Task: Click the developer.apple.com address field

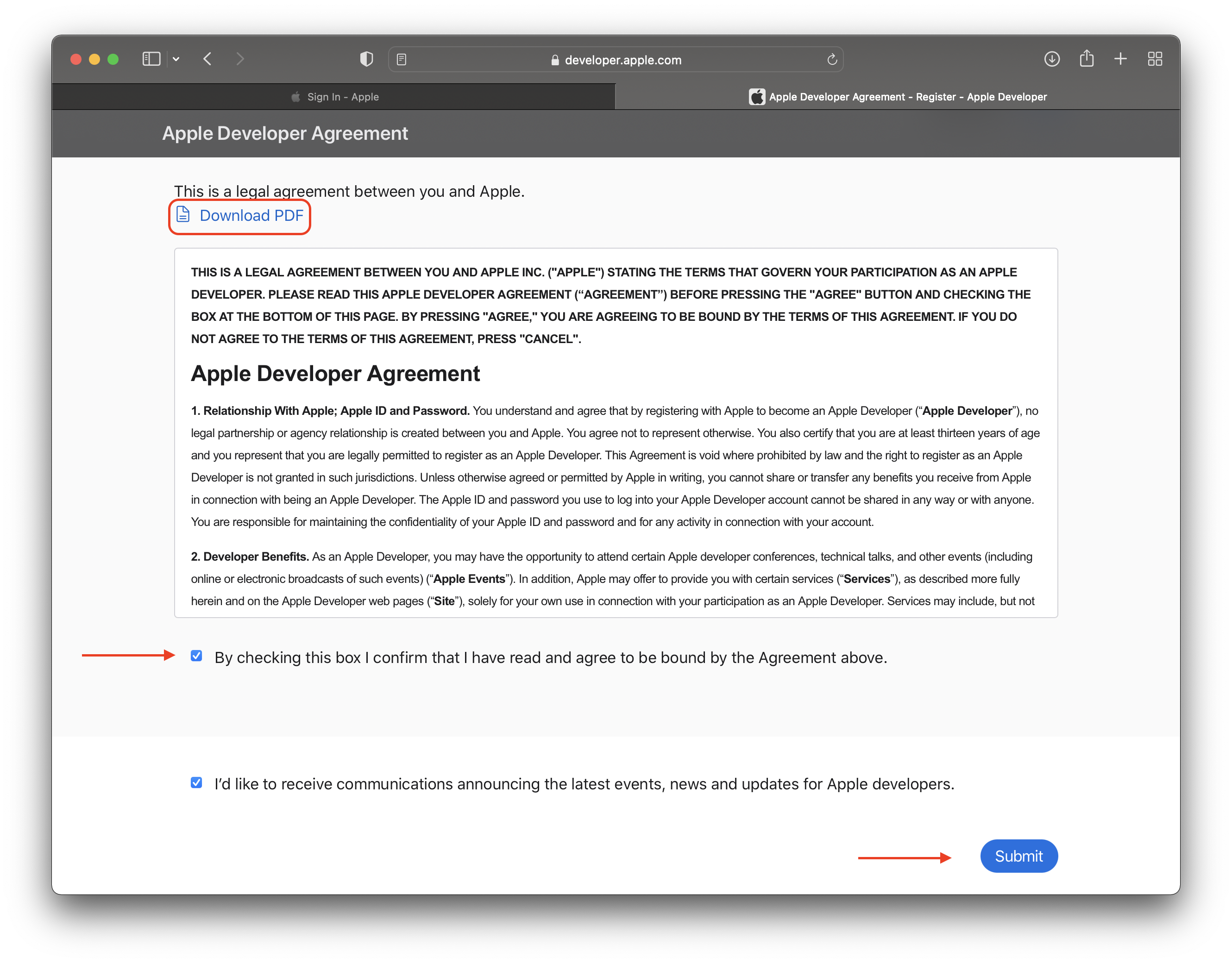Action: tap(616, 59)
